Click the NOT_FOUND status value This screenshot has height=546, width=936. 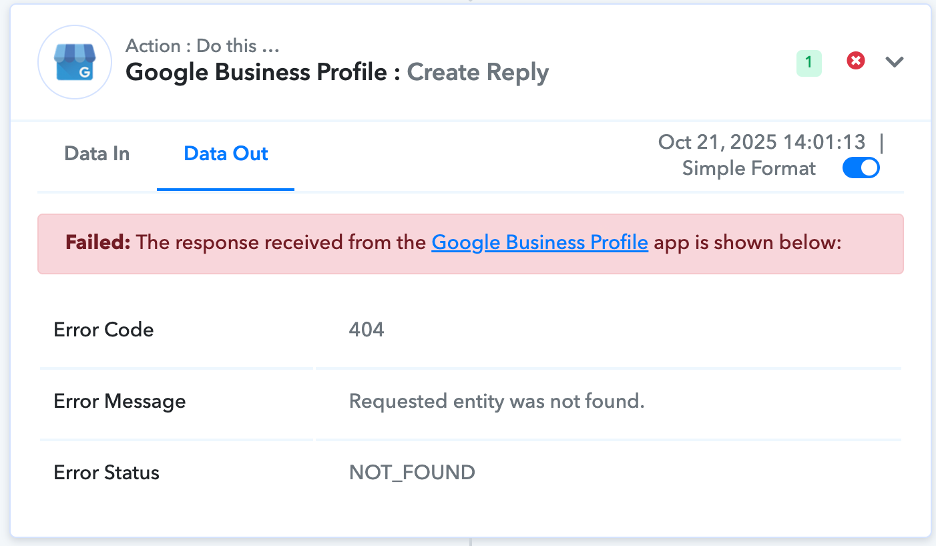coord(412,472)
